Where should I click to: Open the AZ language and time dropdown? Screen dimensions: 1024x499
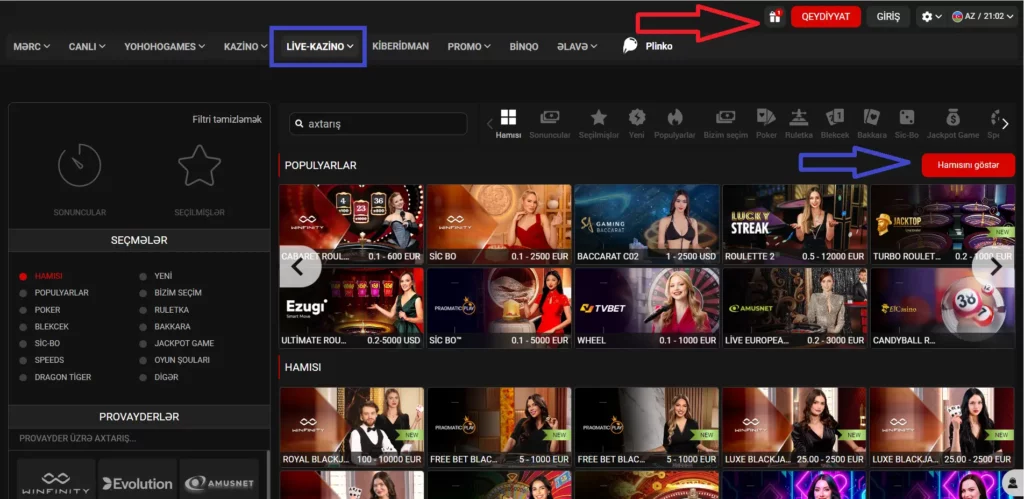pos(983,17)
